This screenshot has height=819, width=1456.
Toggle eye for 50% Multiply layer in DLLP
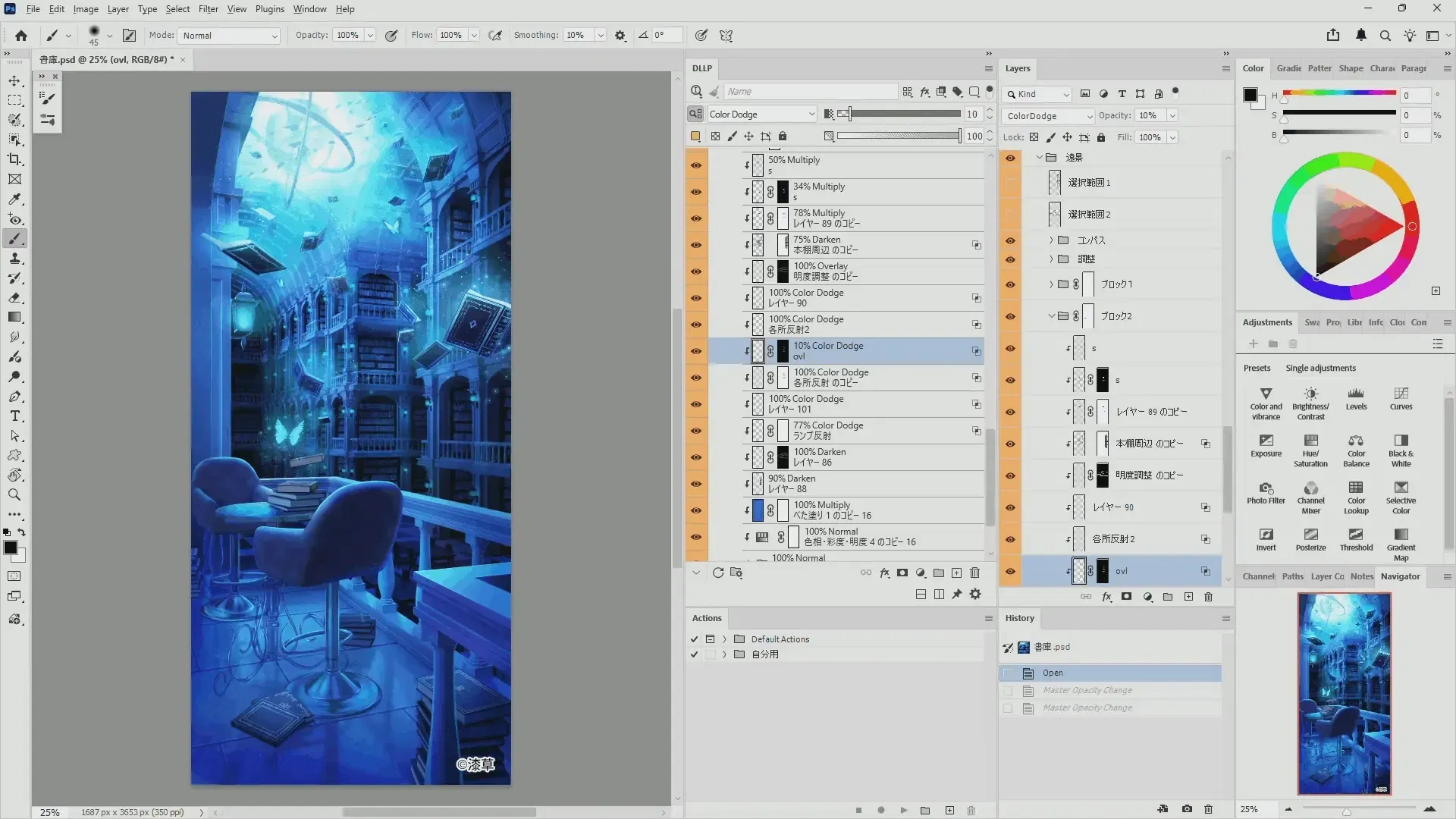696,165
